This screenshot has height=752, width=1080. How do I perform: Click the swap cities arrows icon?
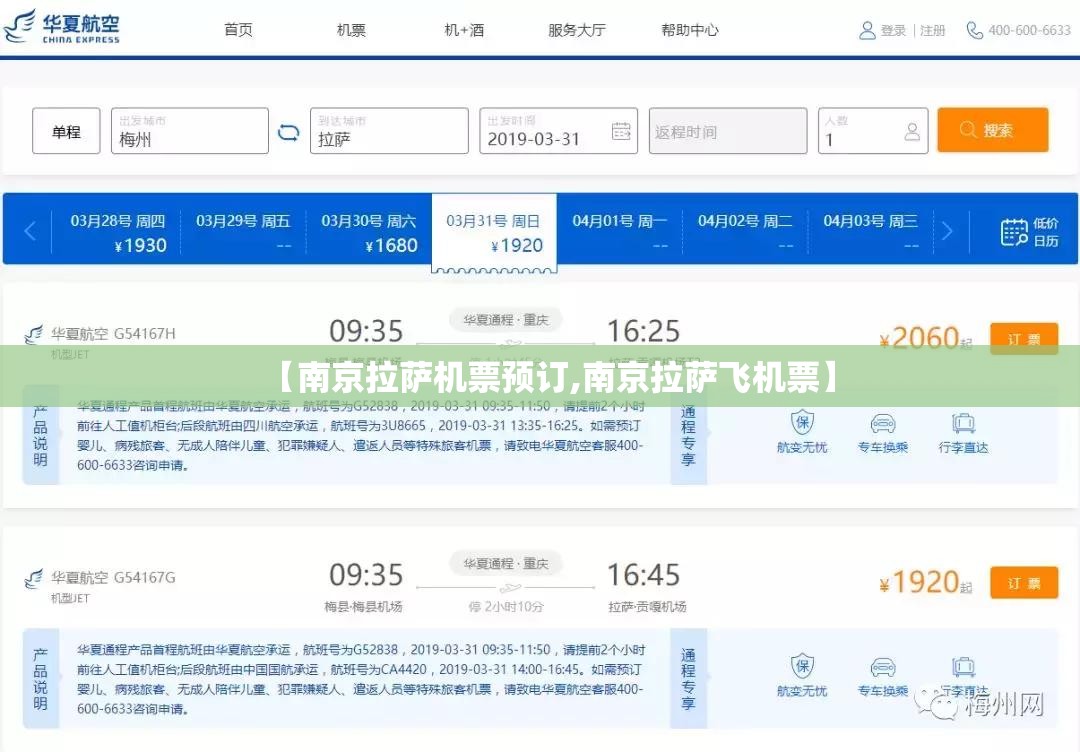pos(288,131)
